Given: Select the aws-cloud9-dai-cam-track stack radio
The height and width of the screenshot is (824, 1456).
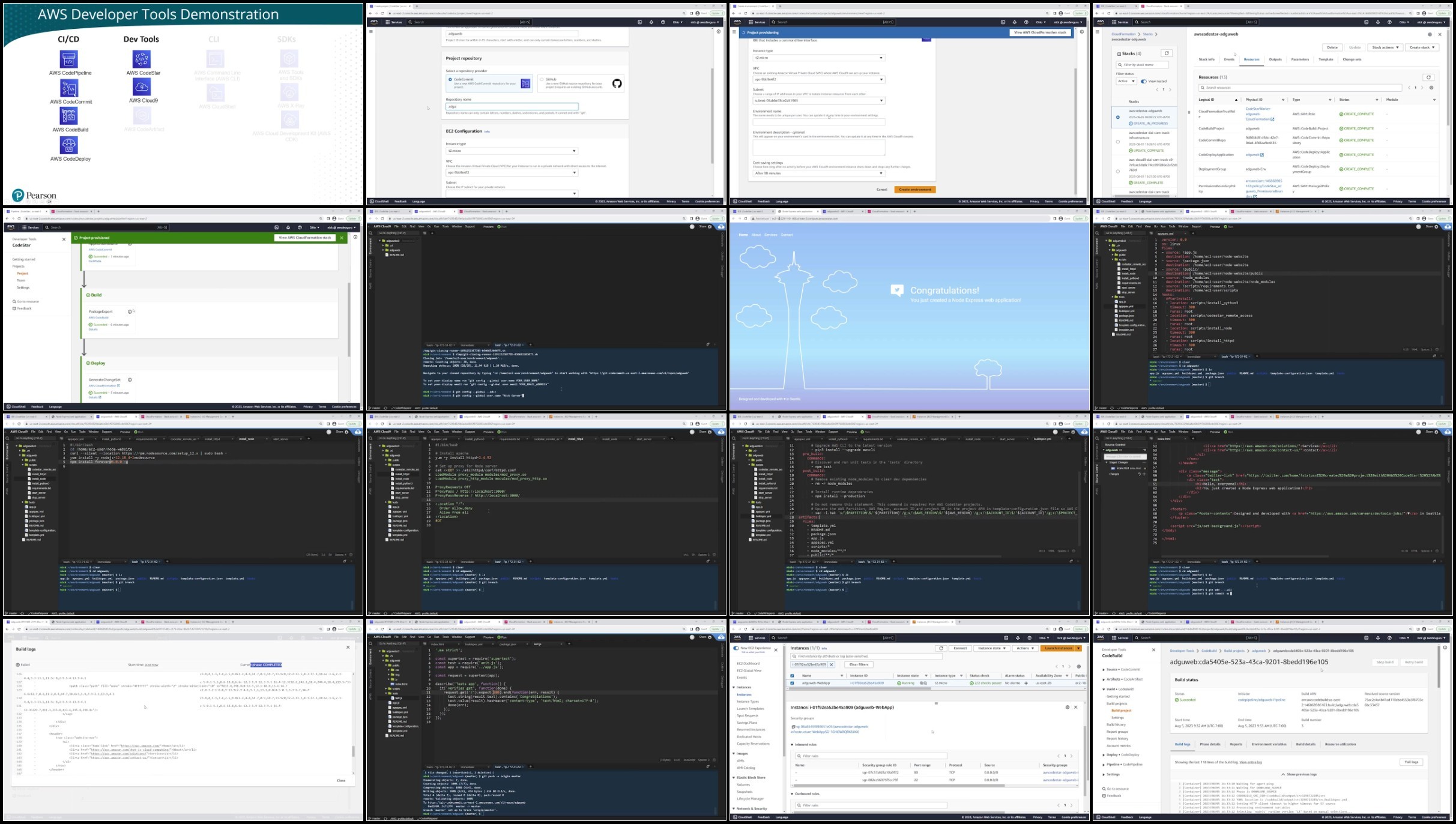Looking at the screenshot, I should [x=1118, y=172].
